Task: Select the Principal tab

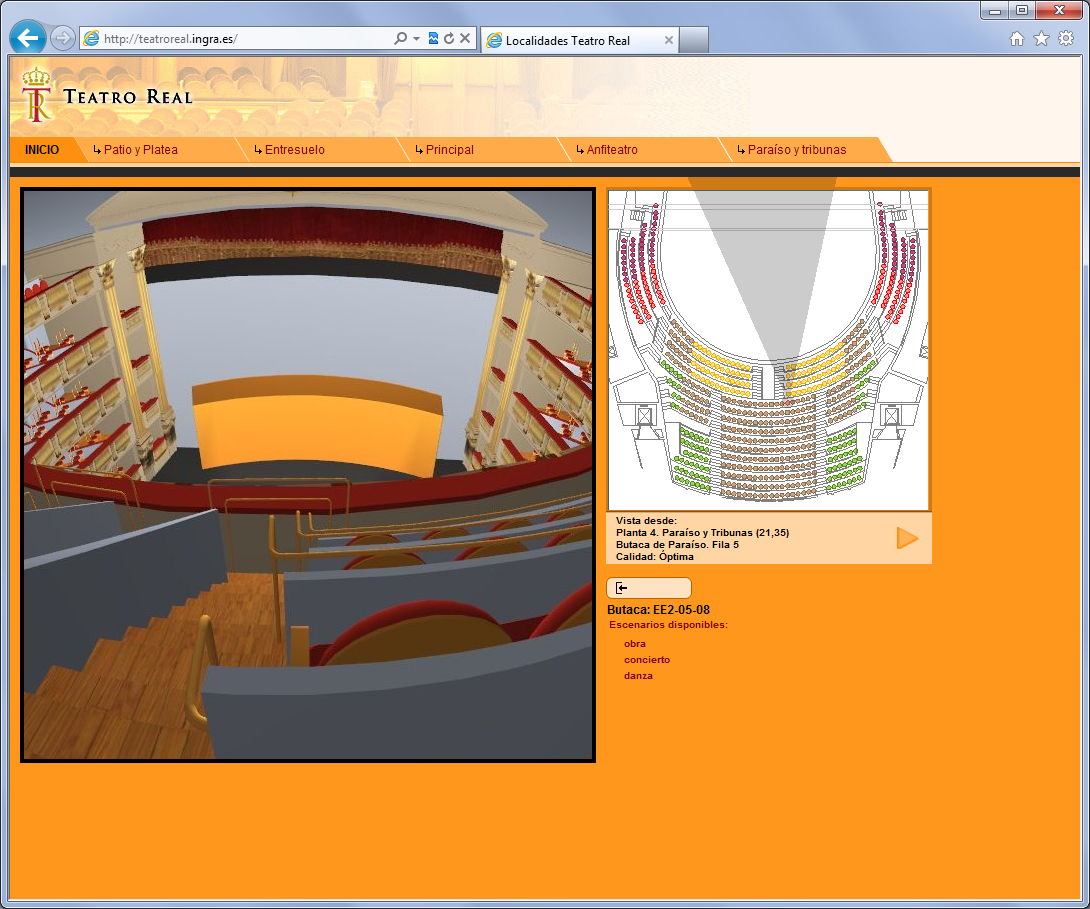Action: [x=449, y=150]
